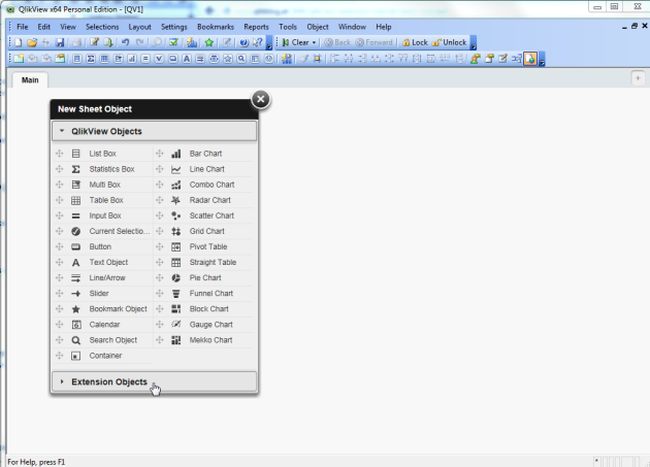Click the Statistics Box sigma icon in panel
The width and height of the screenshot is (650, 467).
tap(76, 169)
